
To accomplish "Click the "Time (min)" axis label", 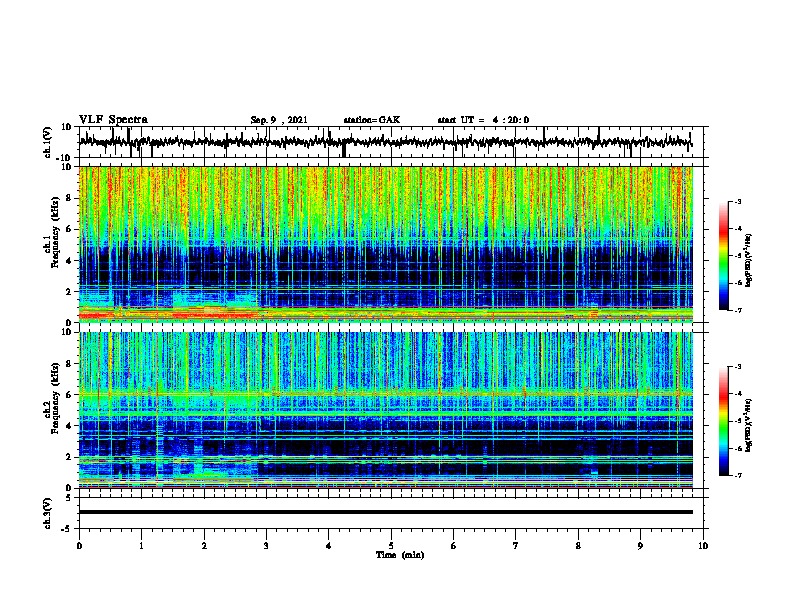I will point(400,555).
